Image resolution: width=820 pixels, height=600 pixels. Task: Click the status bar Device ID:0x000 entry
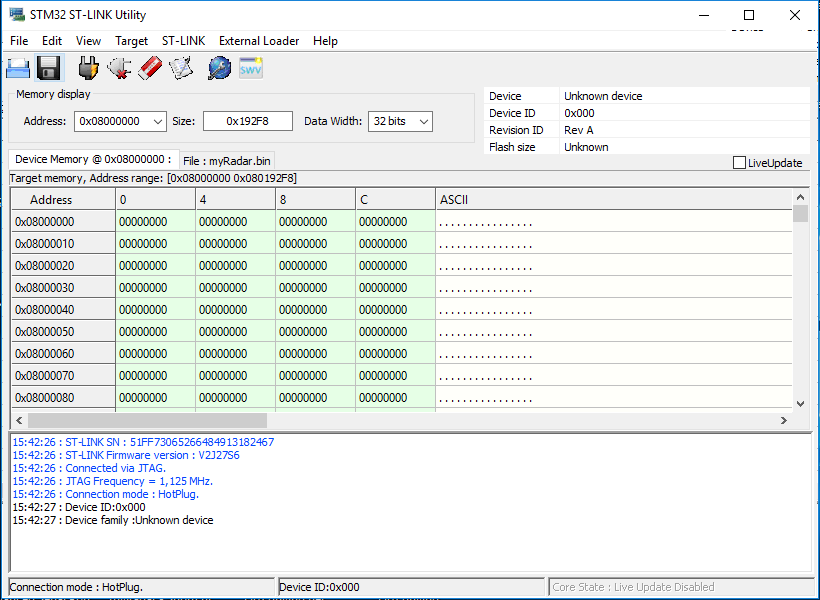click(412, 587)
